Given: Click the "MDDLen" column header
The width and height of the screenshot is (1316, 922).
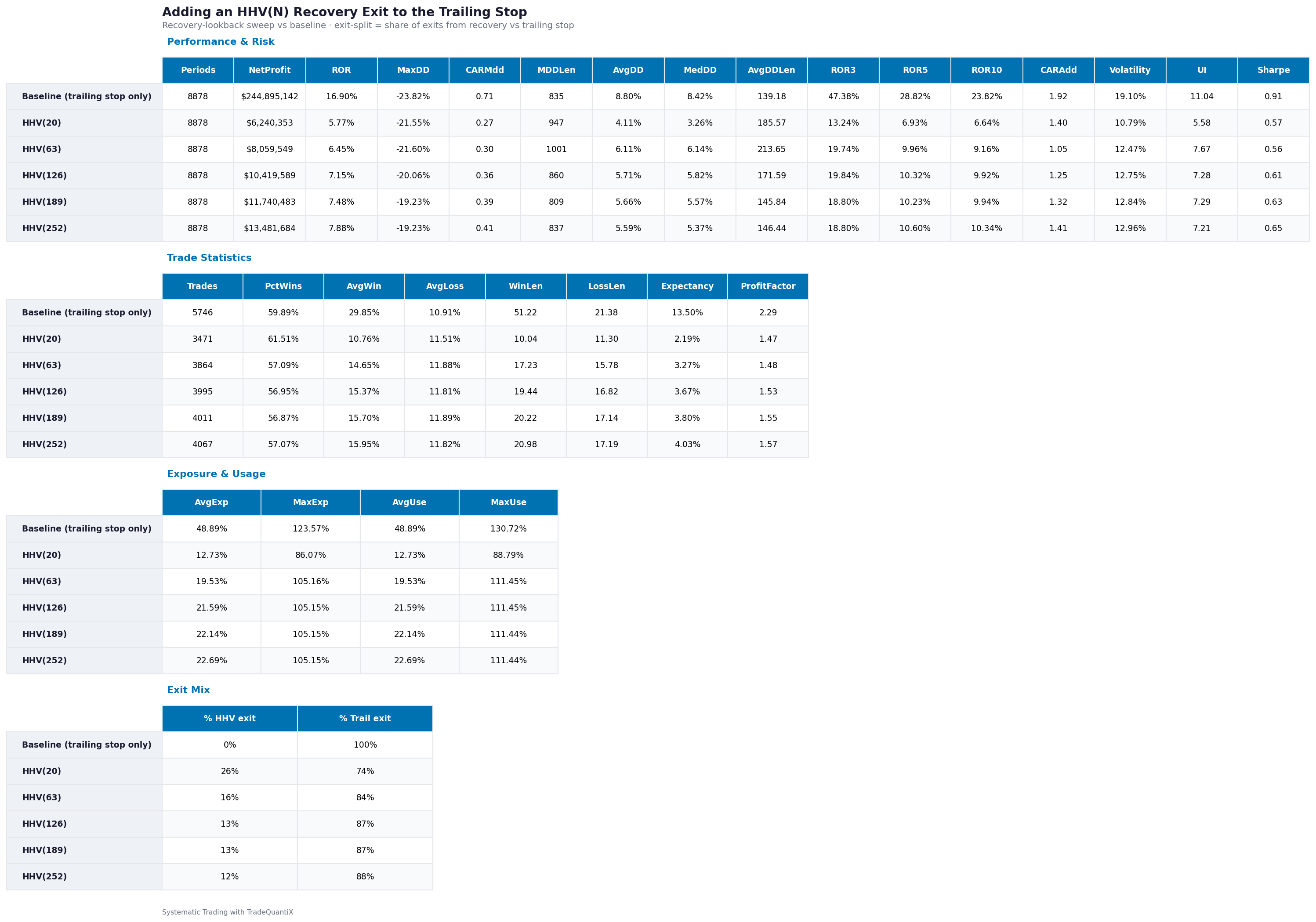Looking at the screenshot, I should tap(557, 70).
